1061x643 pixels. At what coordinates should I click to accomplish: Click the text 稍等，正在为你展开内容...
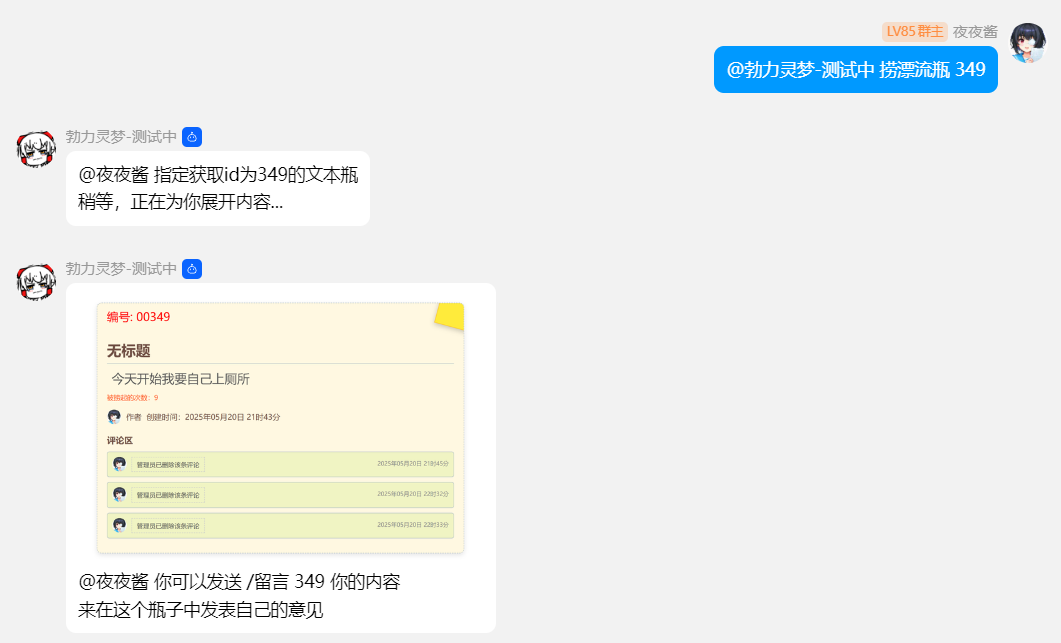click(181, 202)
